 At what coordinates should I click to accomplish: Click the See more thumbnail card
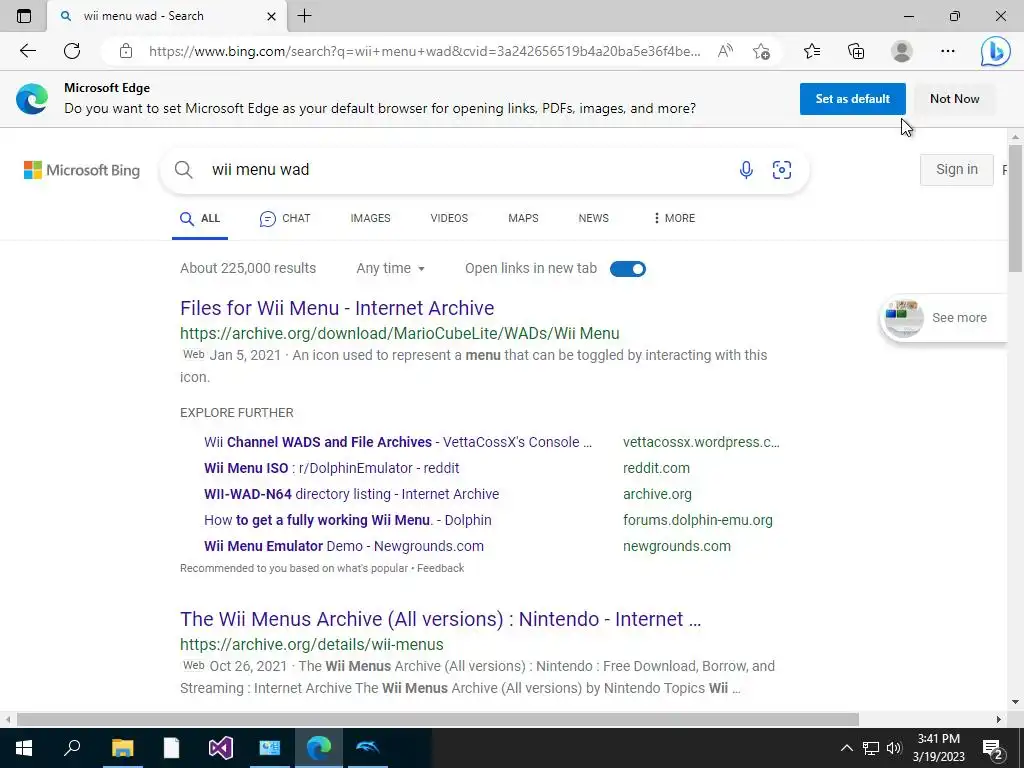[944, 318]
